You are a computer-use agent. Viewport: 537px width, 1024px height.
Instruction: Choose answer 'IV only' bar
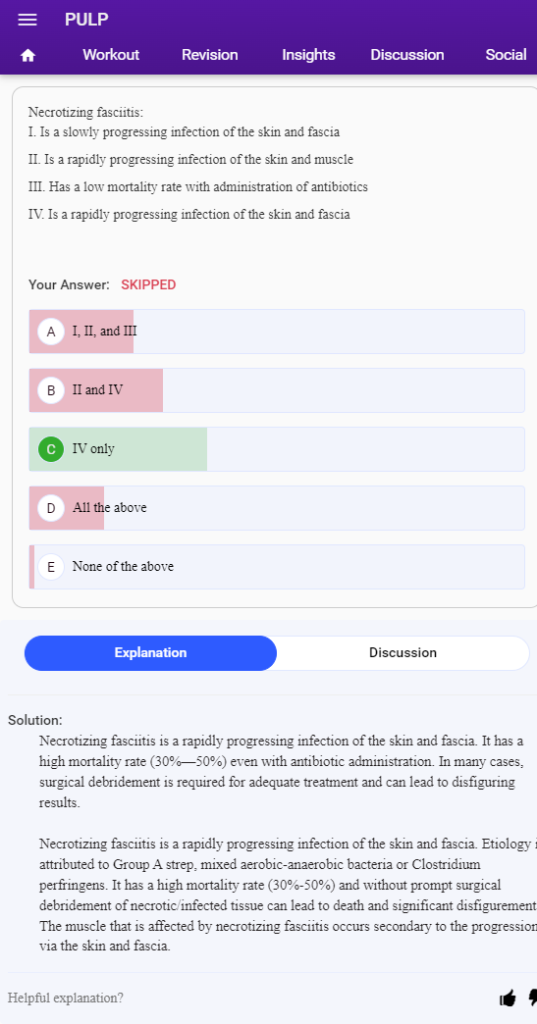click(x=277, y=449)
